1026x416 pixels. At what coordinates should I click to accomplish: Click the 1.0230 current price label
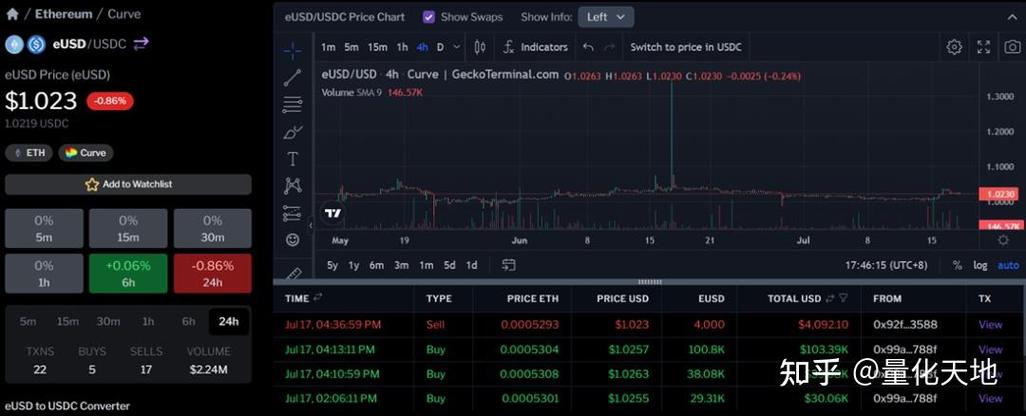click(x=1000, y=194)
